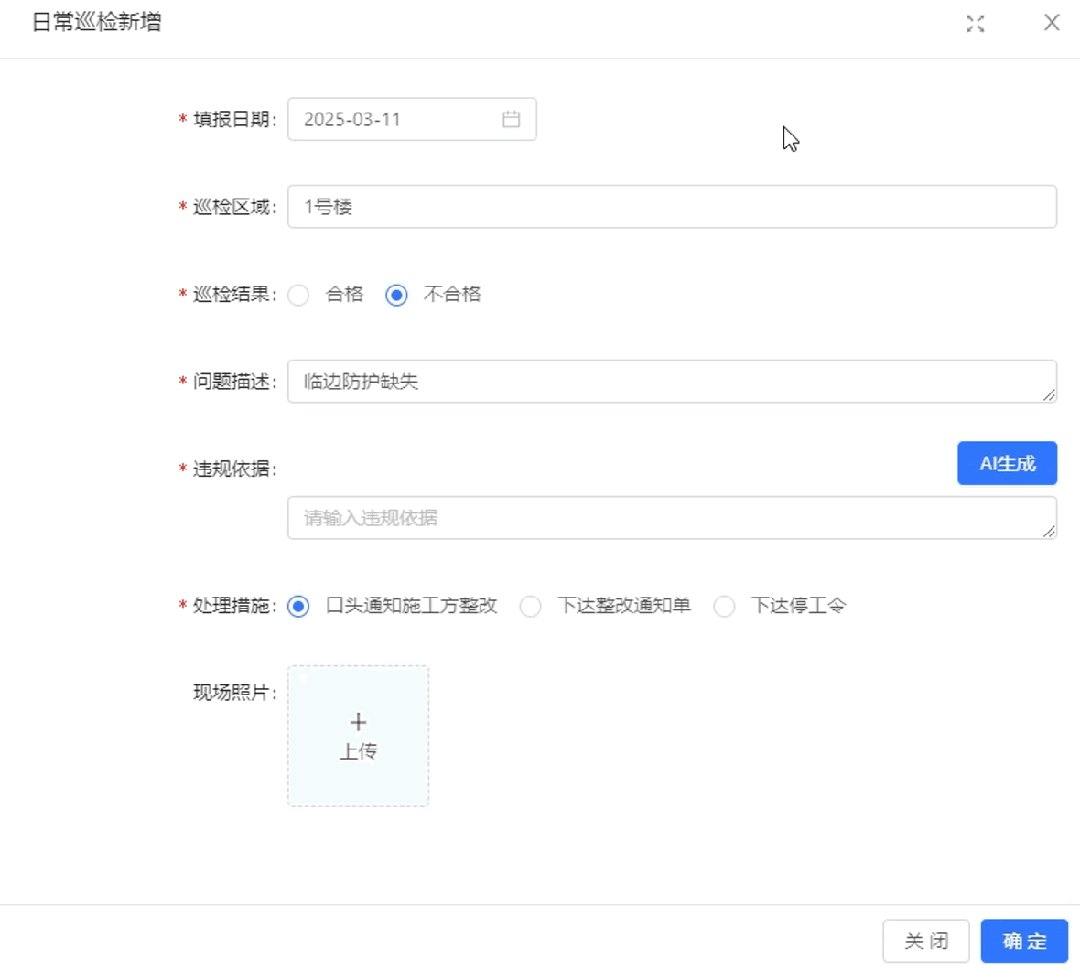Choose 下达整改通知单 as handling measure
This screenshot has height=970, width=1080.
[530, 605]
